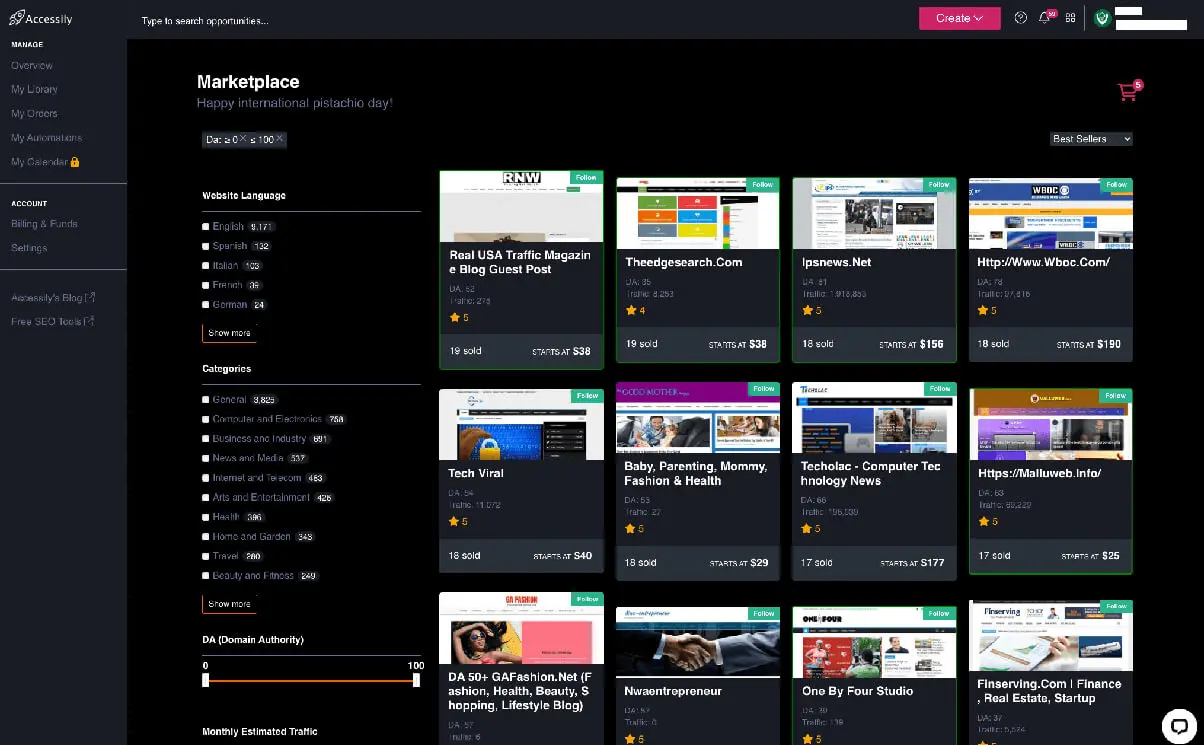This screenshot has height=745, width=1204.
Task: Check the General category
Action: coord(206,400)
